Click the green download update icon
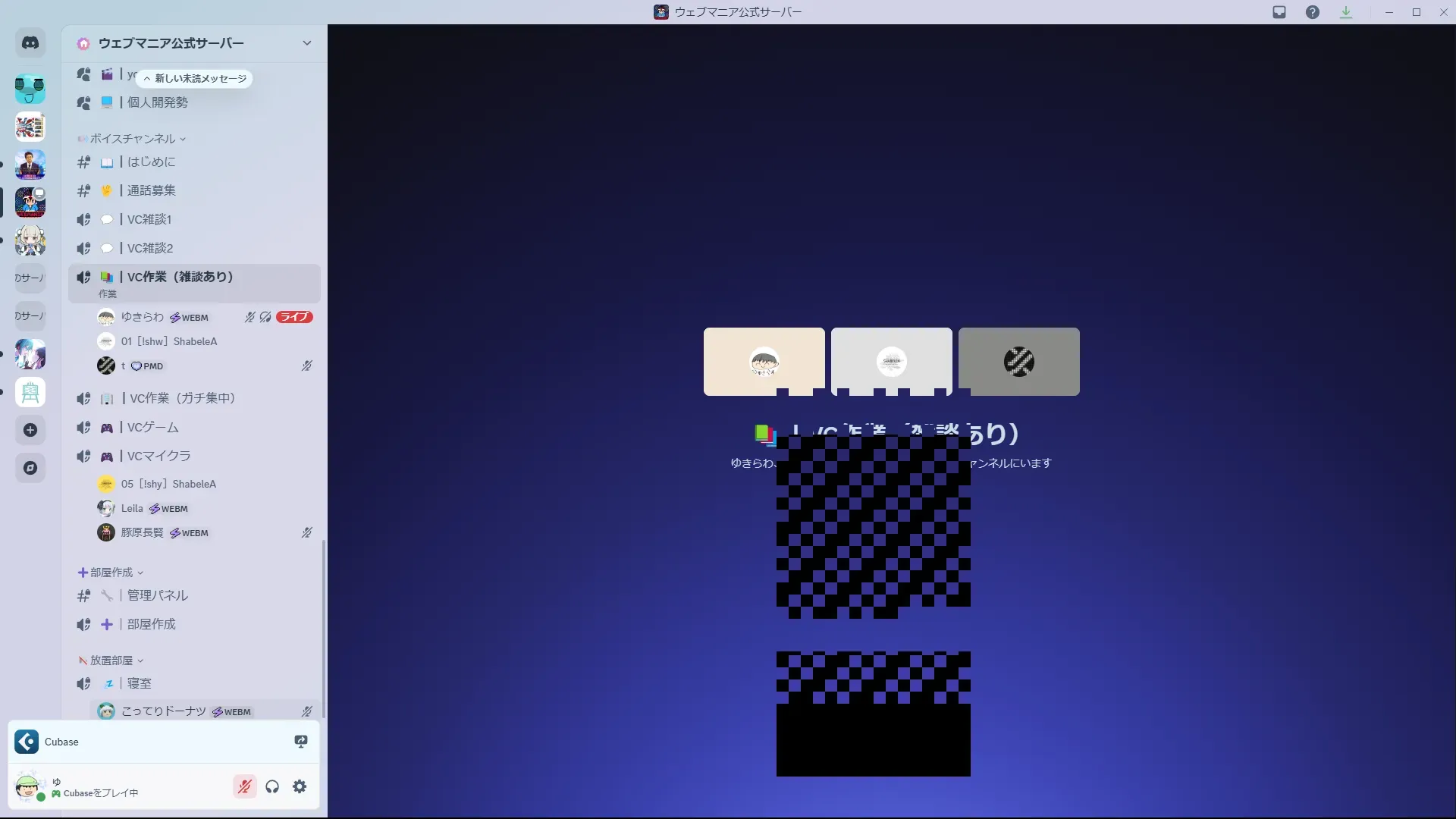The height and width of the screenshot is (819, 1456). [x=1346, y=12]
